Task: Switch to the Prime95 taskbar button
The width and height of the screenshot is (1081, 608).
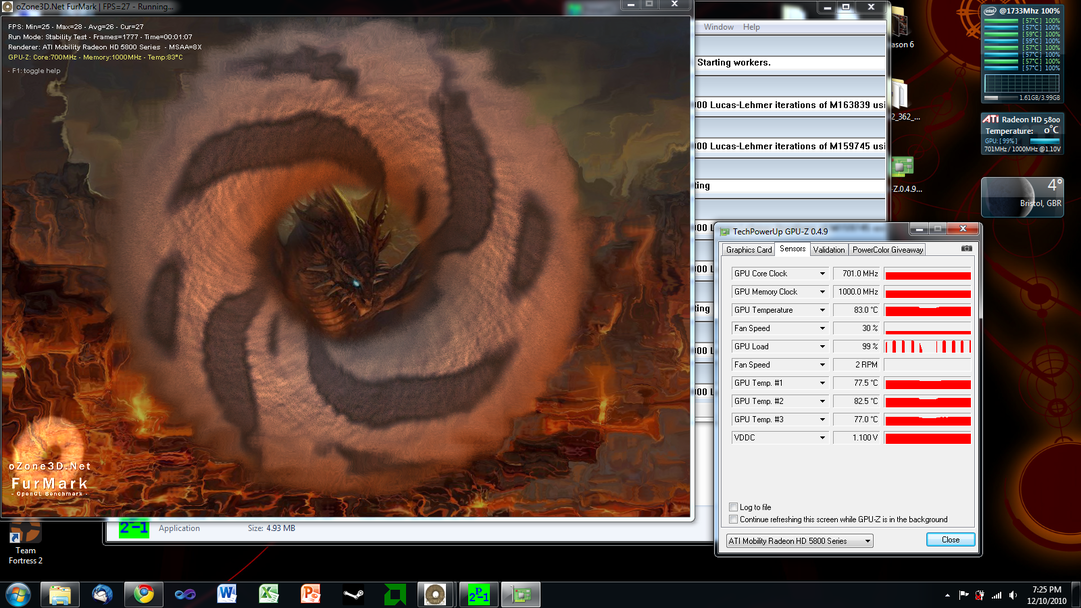Action: [478, 594]
